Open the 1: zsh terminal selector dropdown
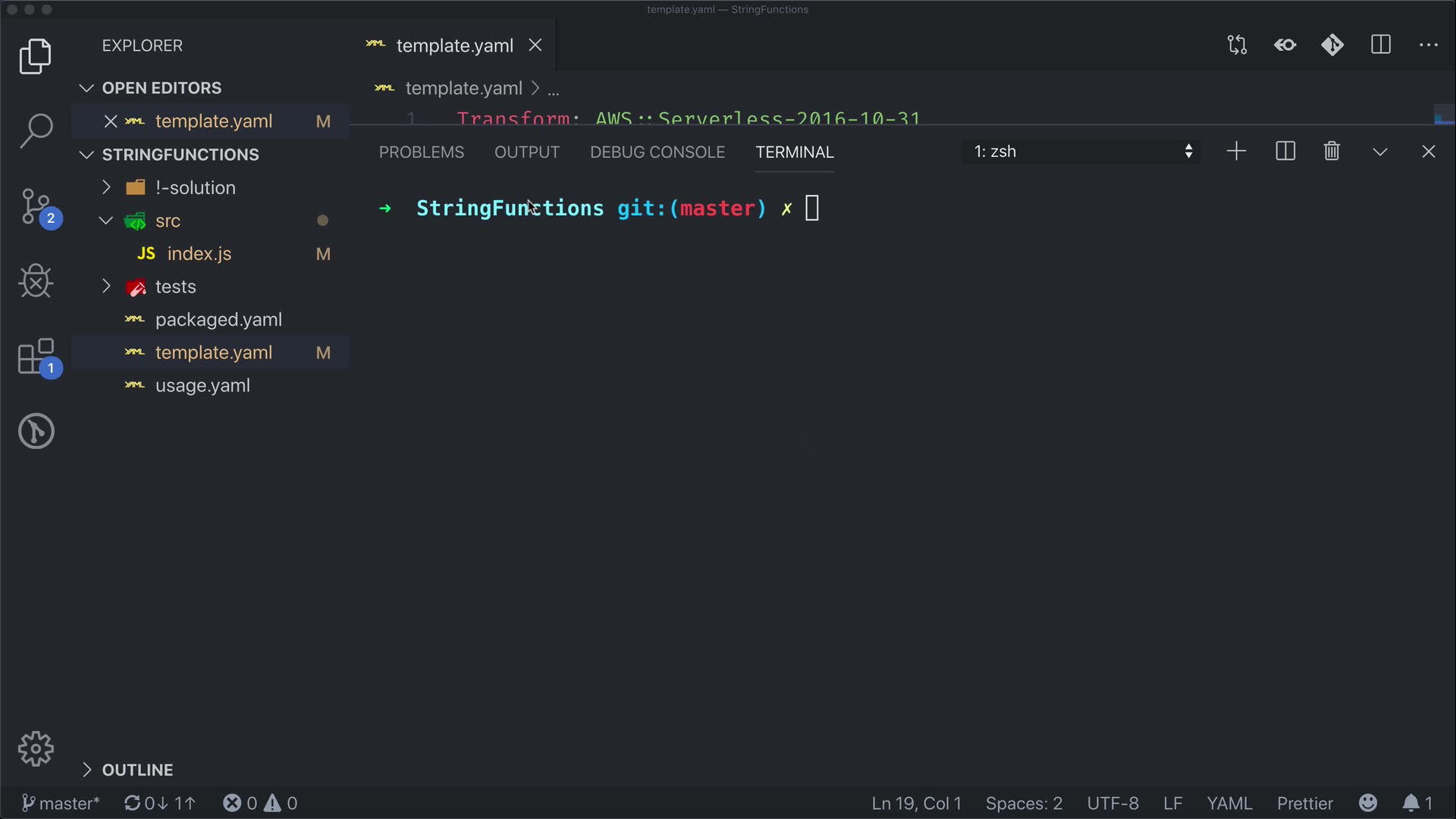 click(x=1081, y=152)
